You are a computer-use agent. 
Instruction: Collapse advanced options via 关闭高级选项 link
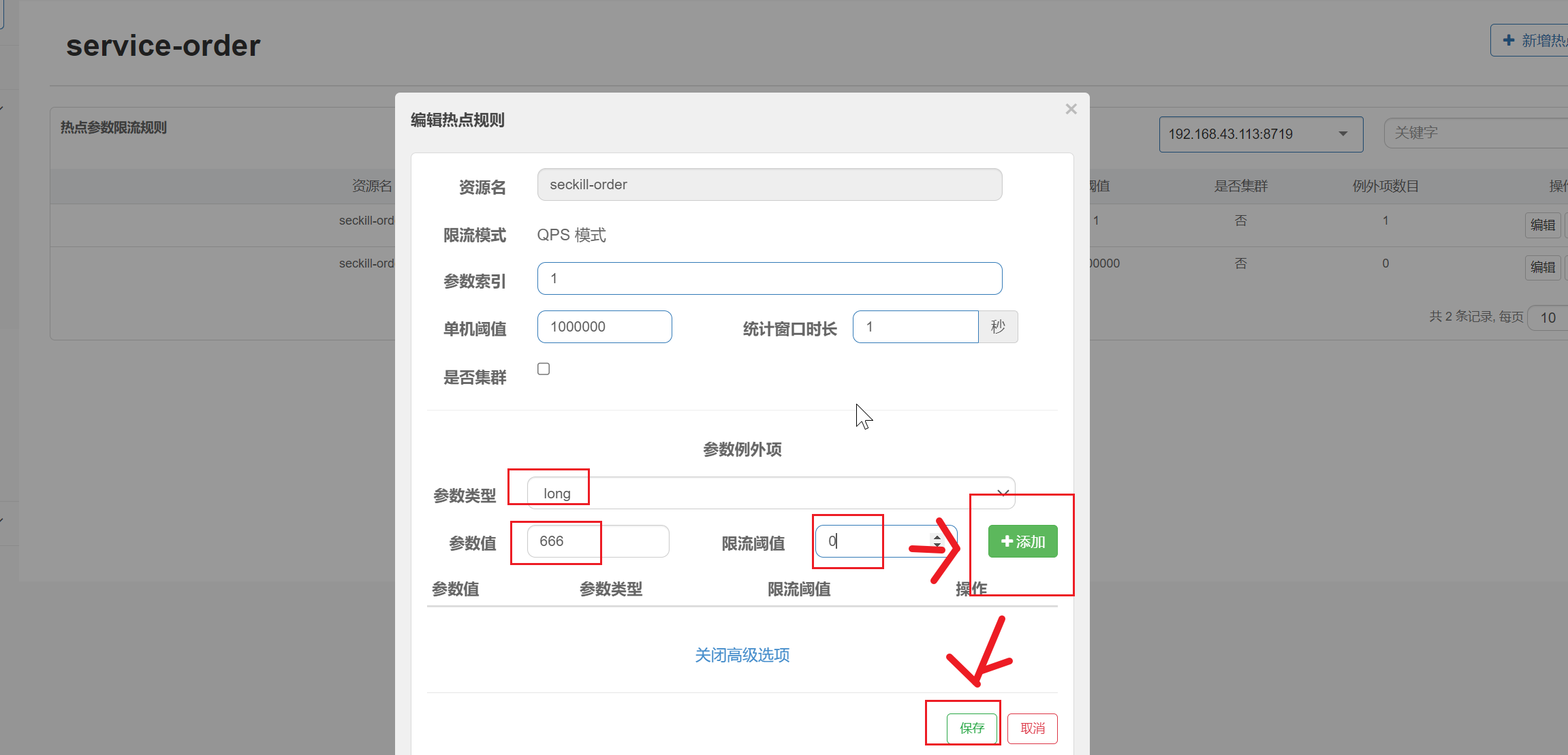(x=742, y=655)
